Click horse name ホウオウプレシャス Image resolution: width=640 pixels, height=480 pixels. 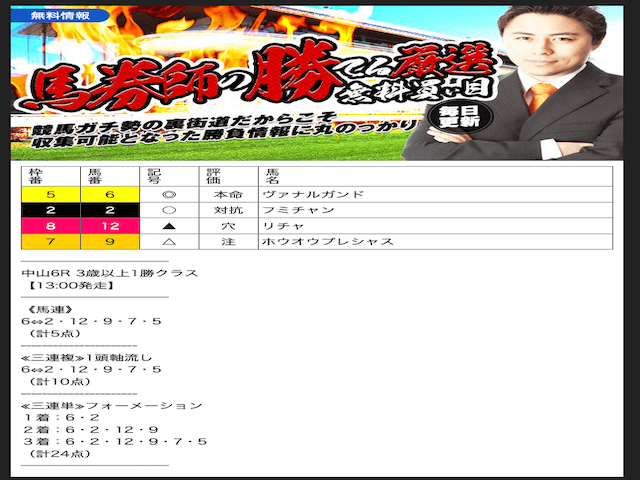click(x=311, y=242)
